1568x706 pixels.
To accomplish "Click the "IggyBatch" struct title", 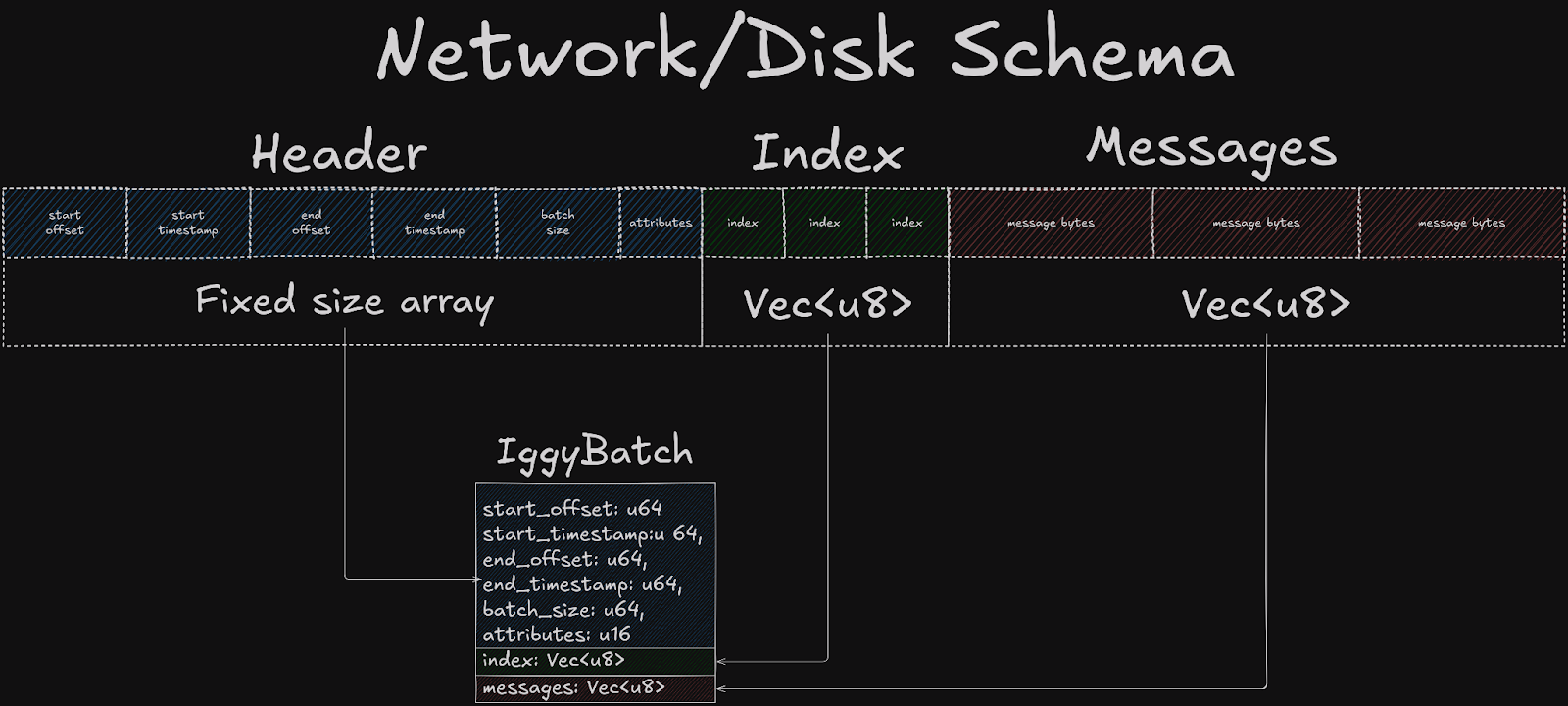I will [x=595, y=452].
